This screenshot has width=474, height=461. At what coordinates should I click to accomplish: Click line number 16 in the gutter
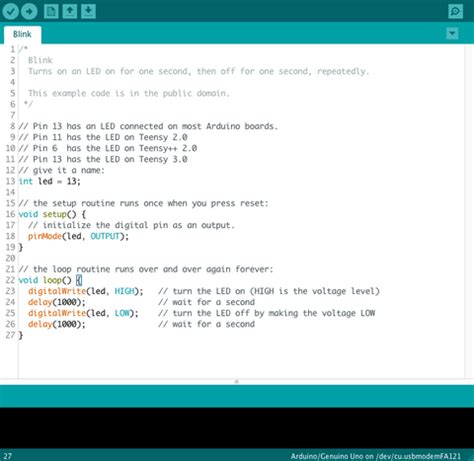point(10,214)
